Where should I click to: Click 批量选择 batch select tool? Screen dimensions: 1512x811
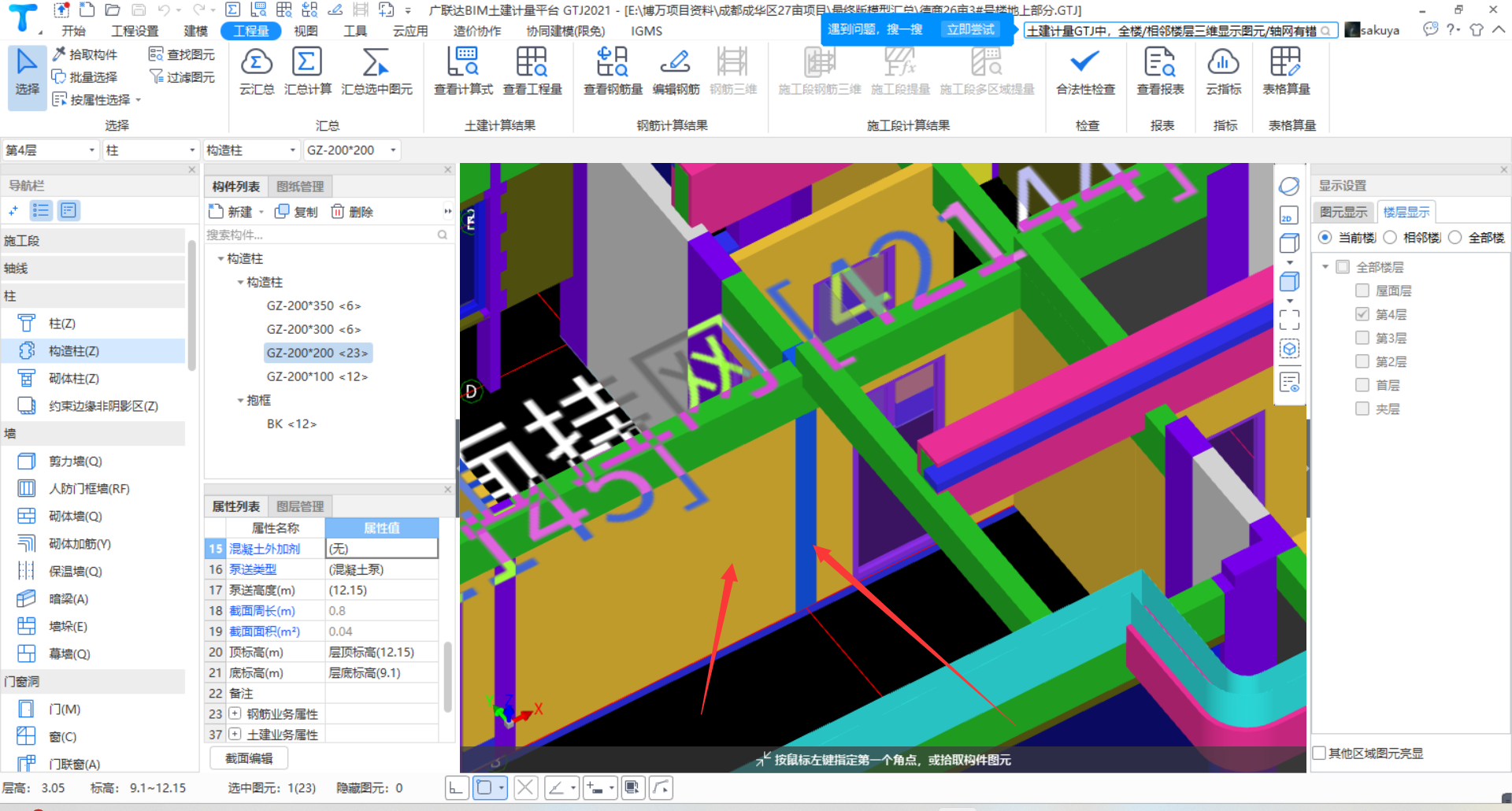84,77
